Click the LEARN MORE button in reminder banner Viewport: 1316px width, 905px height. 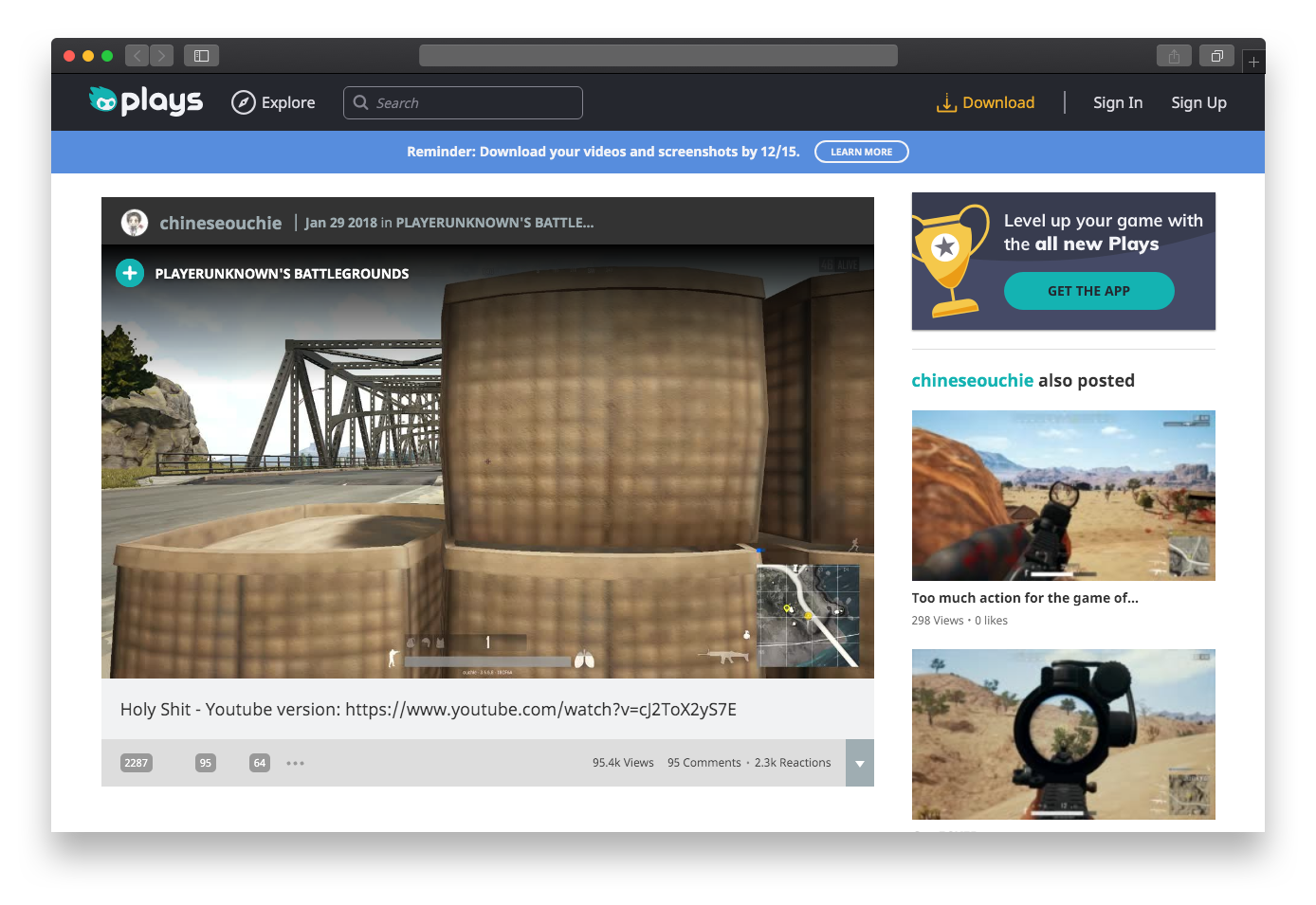tap(861, 152)
